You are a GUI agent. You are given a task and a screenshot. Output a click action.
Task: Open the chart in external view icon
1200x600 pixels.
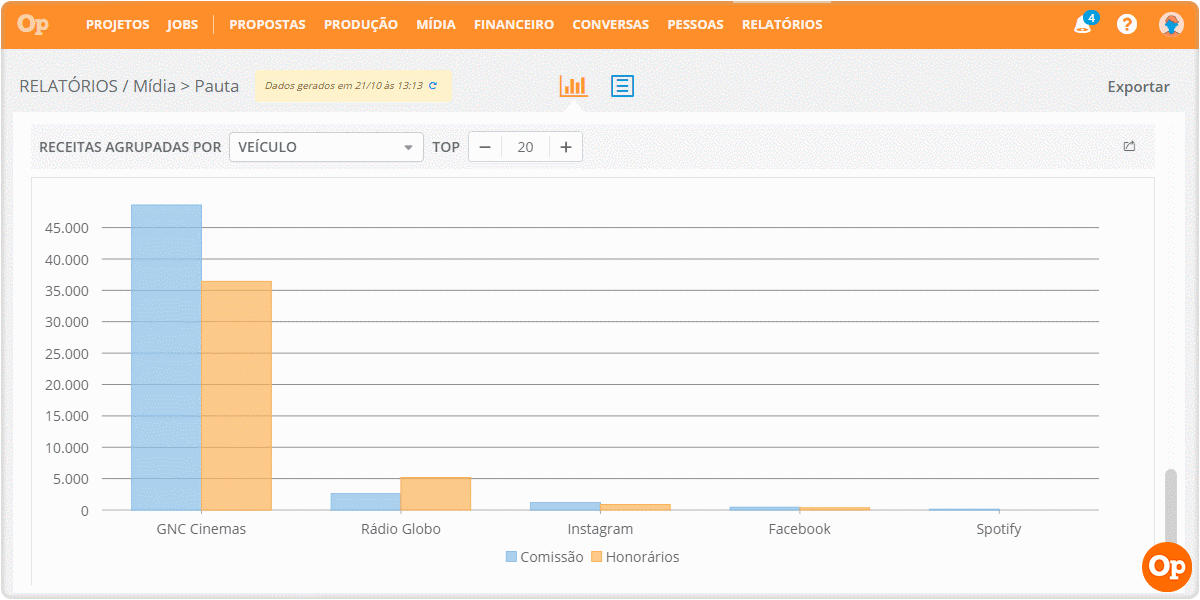[1129, 146]
